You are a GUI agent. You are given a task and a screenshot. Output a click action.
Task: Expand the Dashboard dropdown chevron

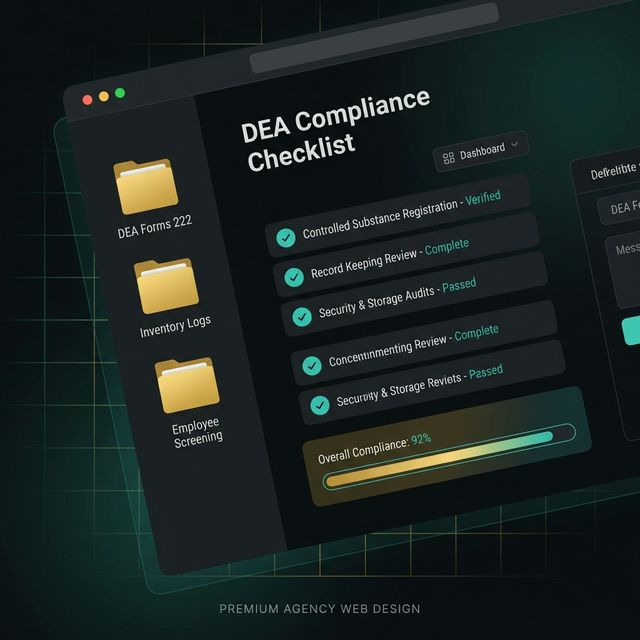(x=515, y=144)
